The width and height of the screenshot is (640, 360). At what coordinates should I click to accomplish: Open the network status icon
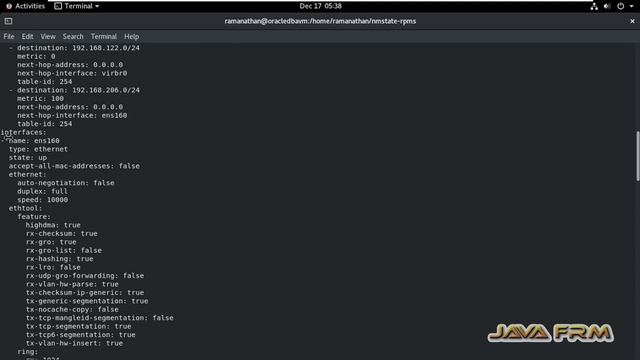point(594,6)
